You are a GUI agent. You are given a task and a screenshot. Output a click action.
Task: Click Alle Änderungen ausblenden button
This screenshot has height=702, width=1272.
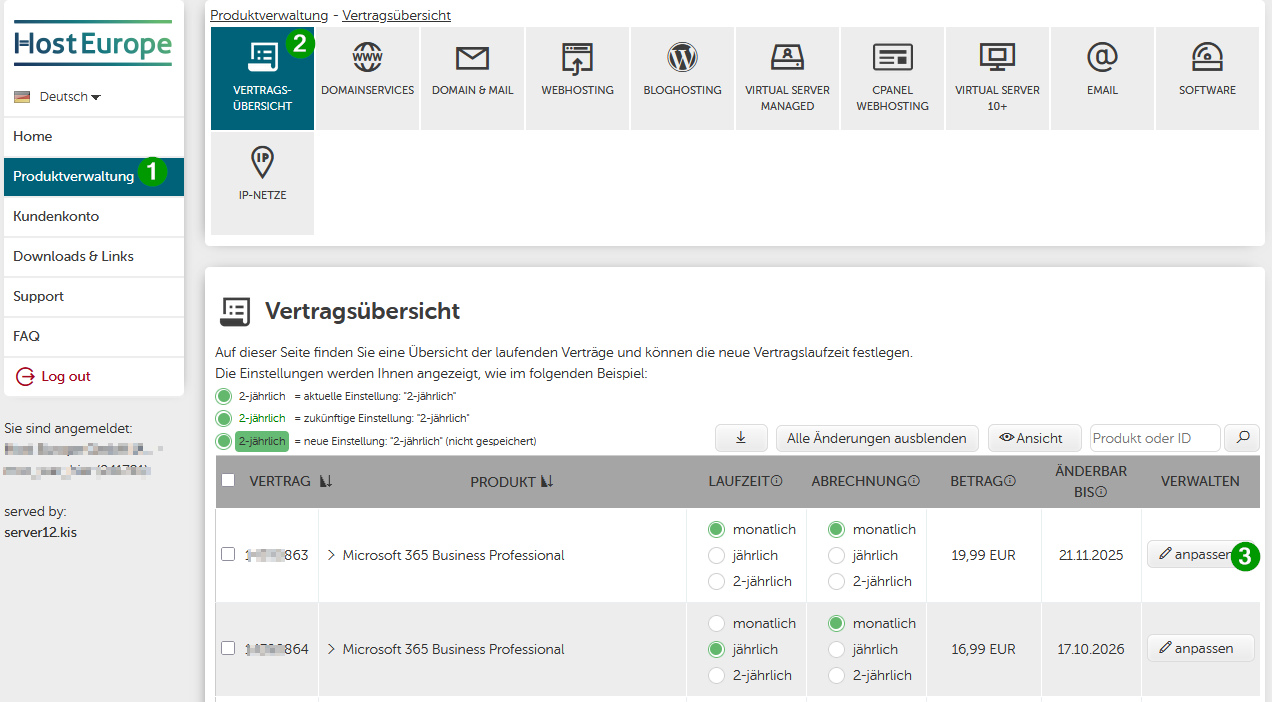(x=877, y=438)
